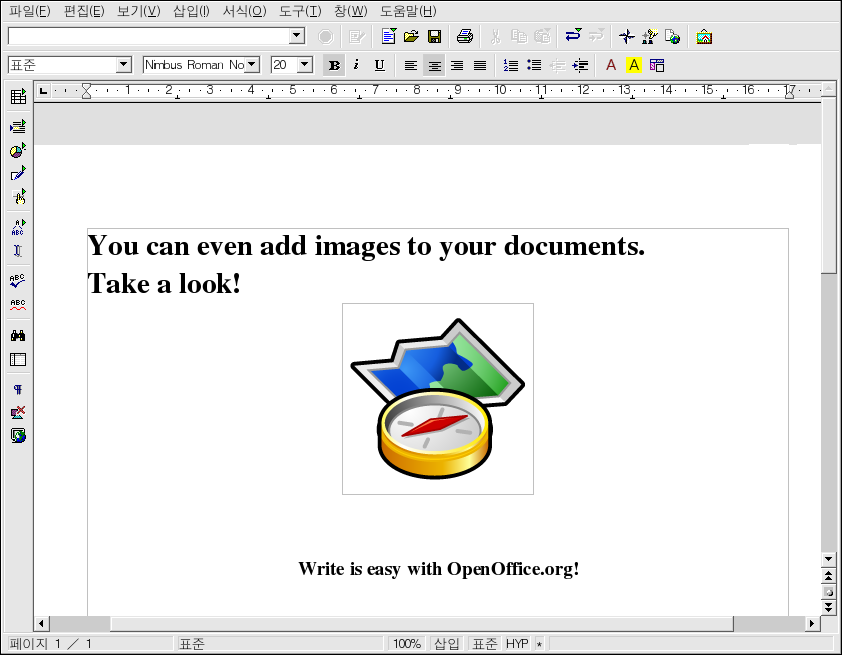Click the Open file folder icon
Screen dimensions: 842x655
(411, 37)
